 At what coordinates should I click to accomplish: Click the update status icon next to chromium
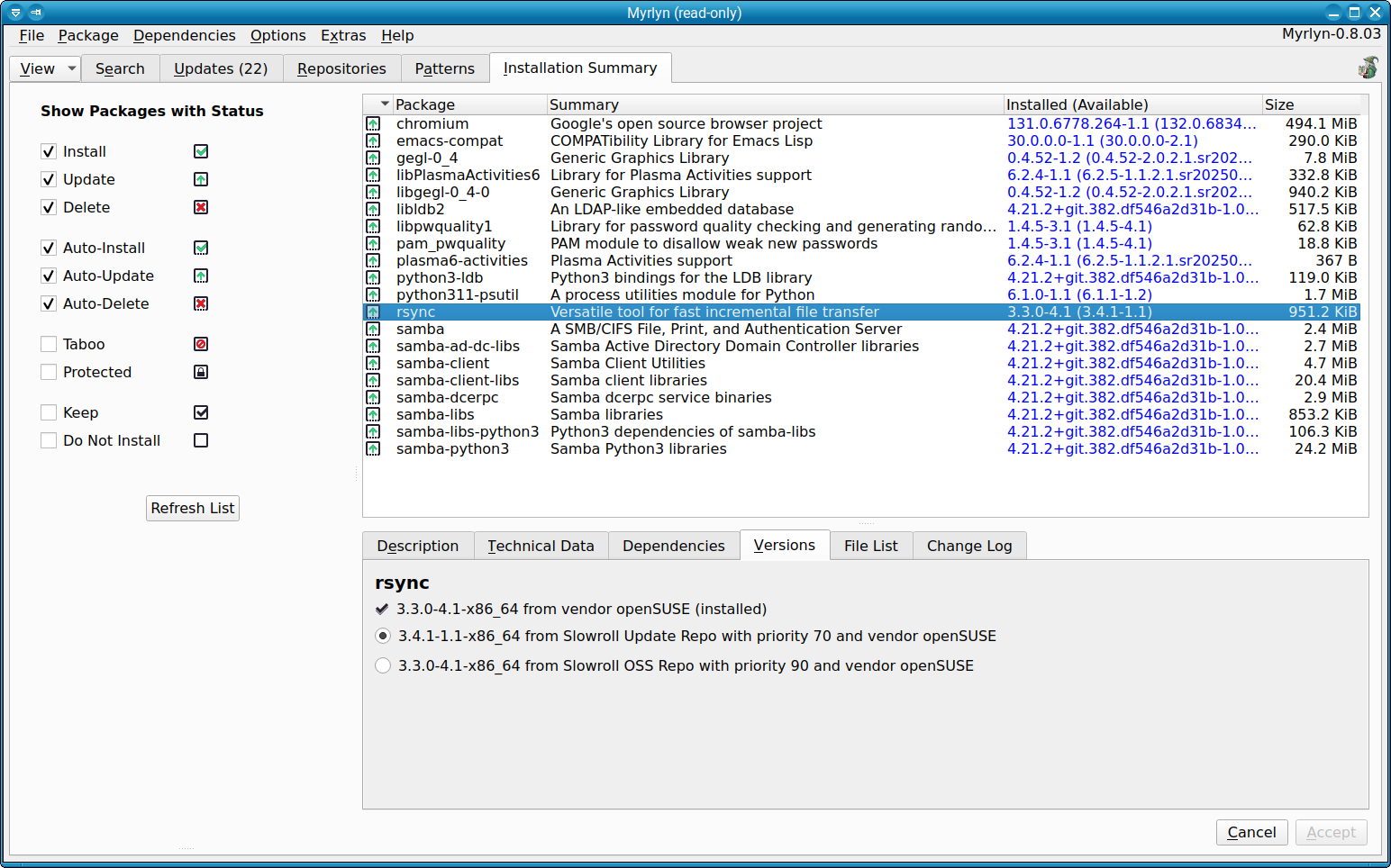pyautogui.click(x=373, y=124)
